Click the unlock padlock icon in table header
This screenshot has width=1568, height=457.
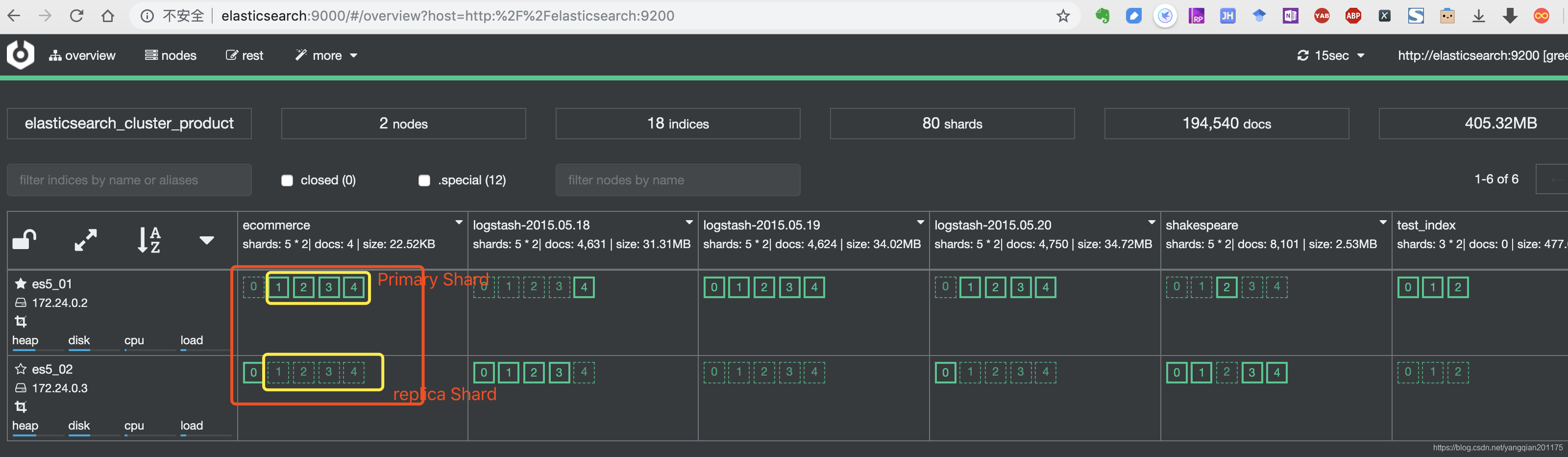pos(24,240)
